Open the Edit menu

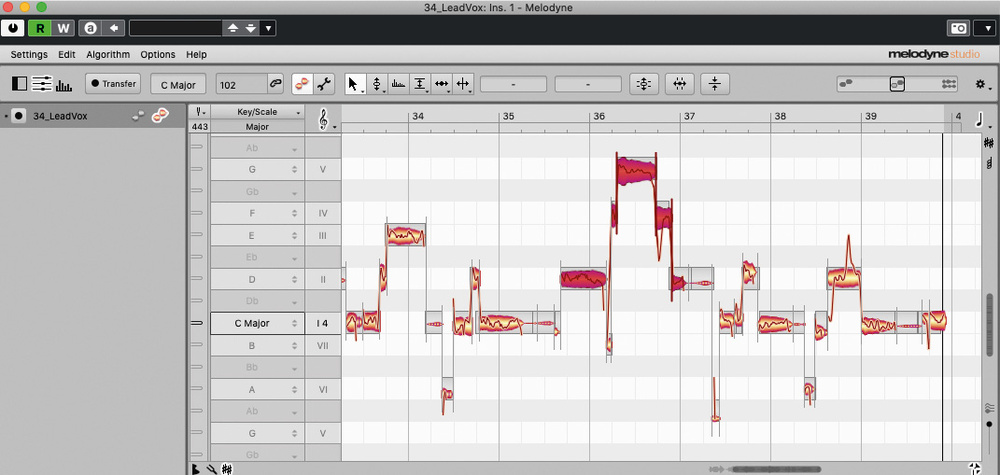click(67, 55)
